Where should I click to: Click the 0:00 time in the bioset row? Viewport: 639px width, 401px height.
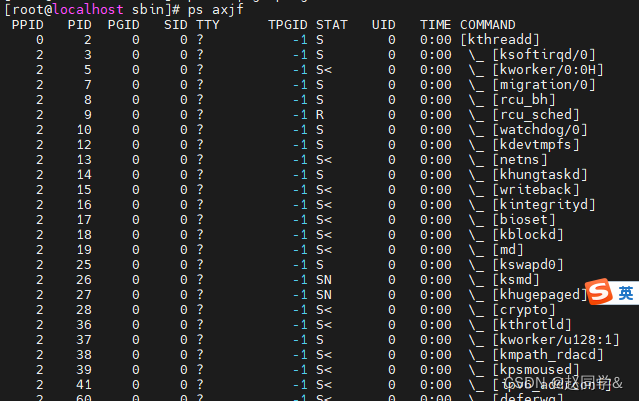tap(436, 220)
